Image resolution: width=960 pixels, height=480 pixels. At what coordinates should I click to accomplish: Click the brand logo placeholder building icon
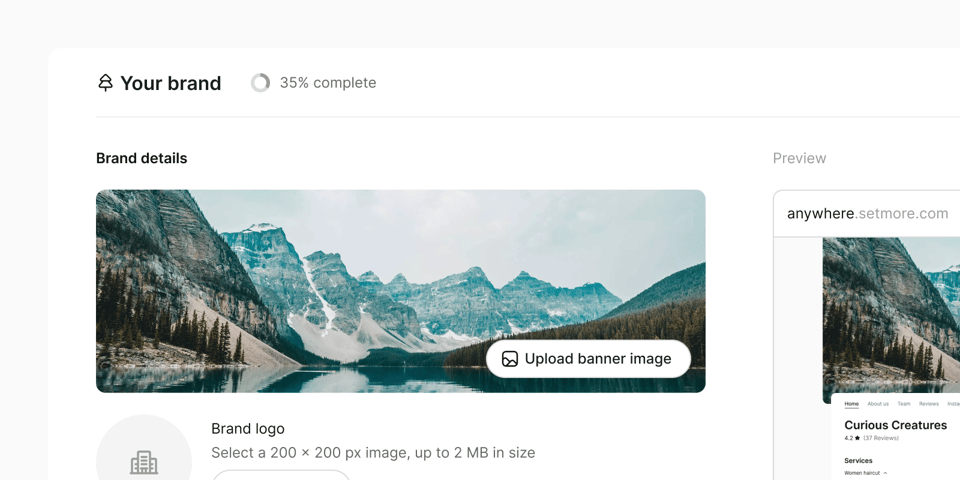(144, 462)
